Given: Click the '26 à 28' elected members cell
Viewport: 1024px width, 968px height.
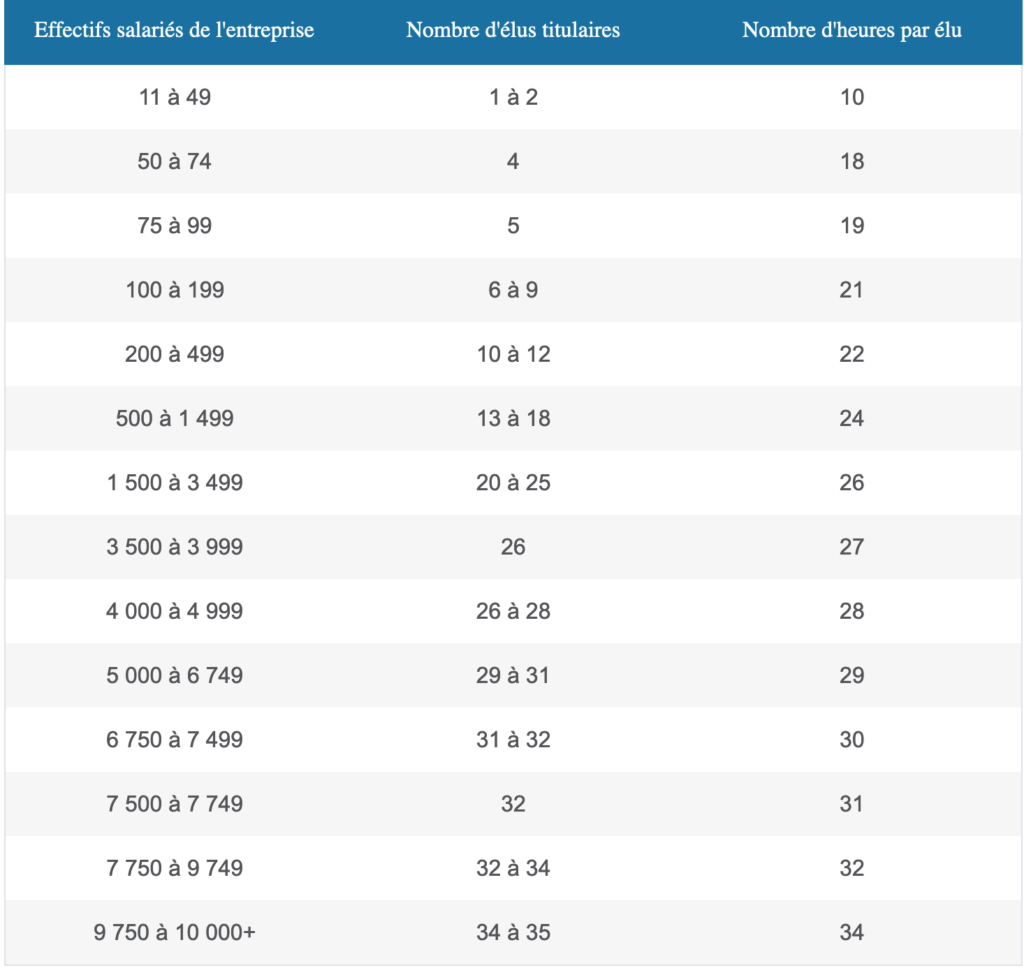Looking at the screenshot, I should pos(513,611).
